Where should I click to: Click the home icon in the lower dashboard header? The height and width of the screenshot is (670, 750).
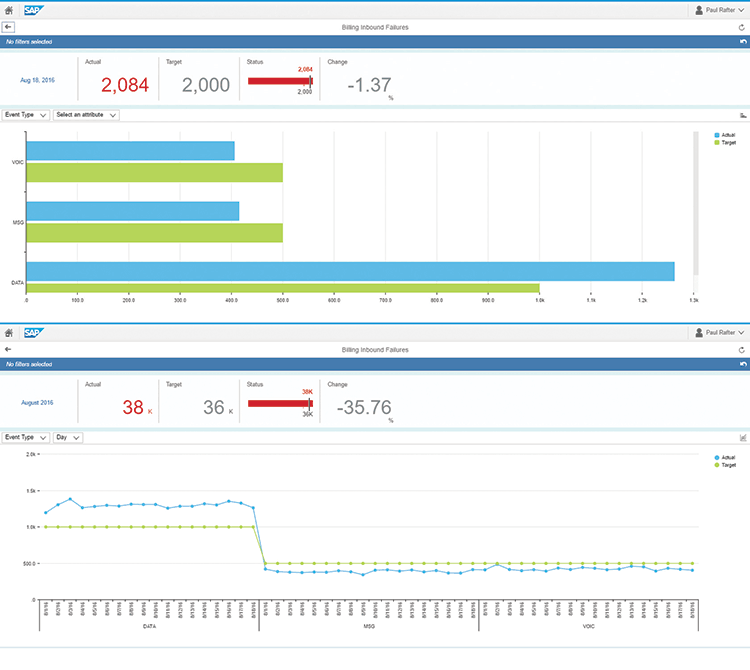[x=9, y=332]
